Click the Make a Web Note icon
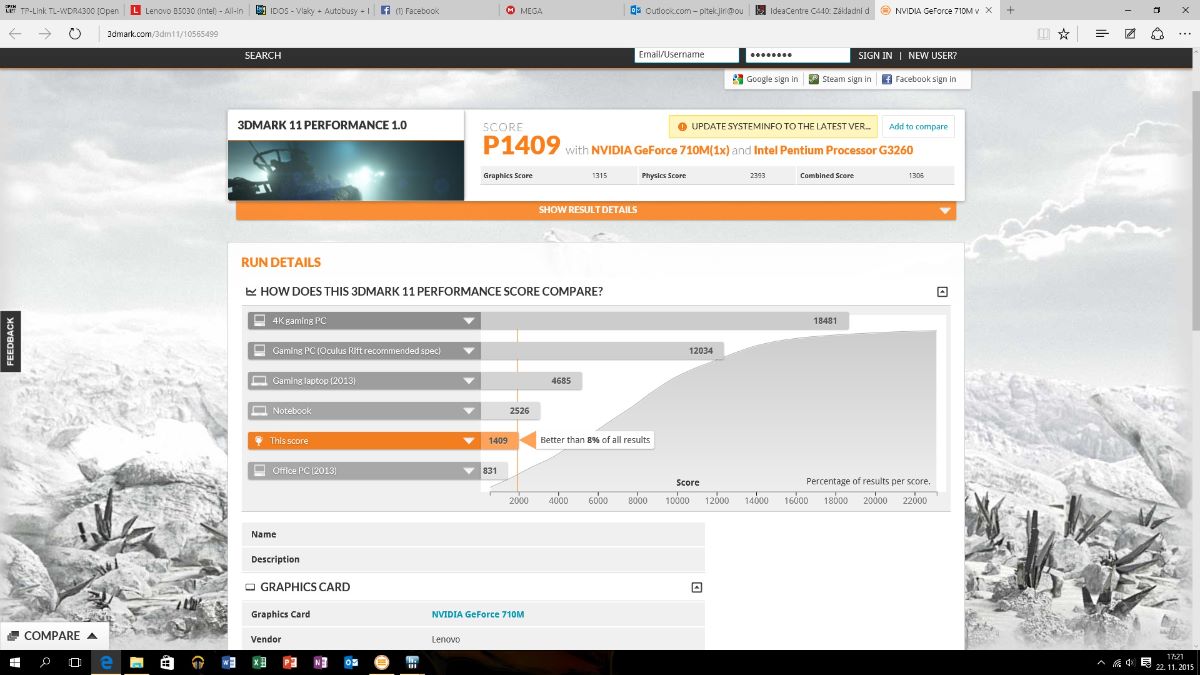1200x675 pixels. (x=1129, y=33)
